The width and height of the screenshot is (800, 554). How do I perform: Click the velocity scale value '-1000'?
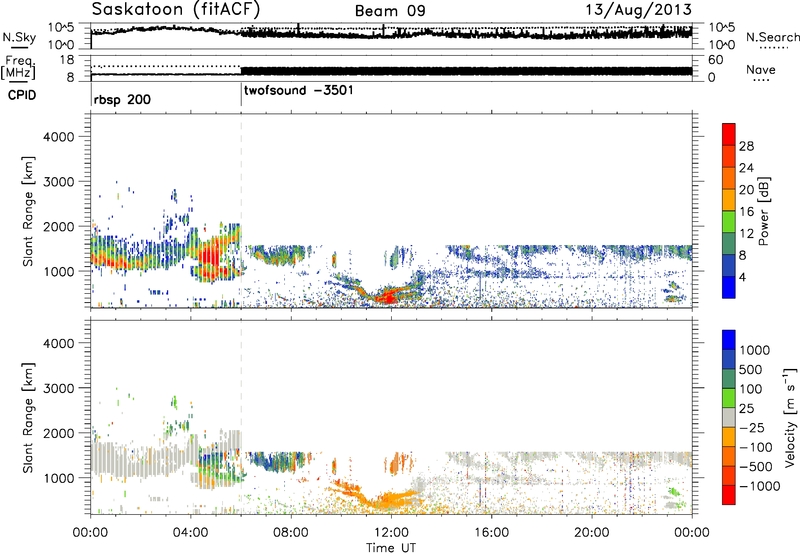(759, 486)
